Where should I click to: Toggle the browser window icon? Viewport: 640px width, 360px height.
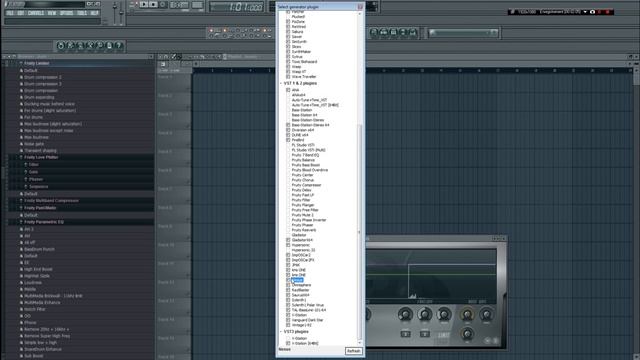tap(403, 32)
